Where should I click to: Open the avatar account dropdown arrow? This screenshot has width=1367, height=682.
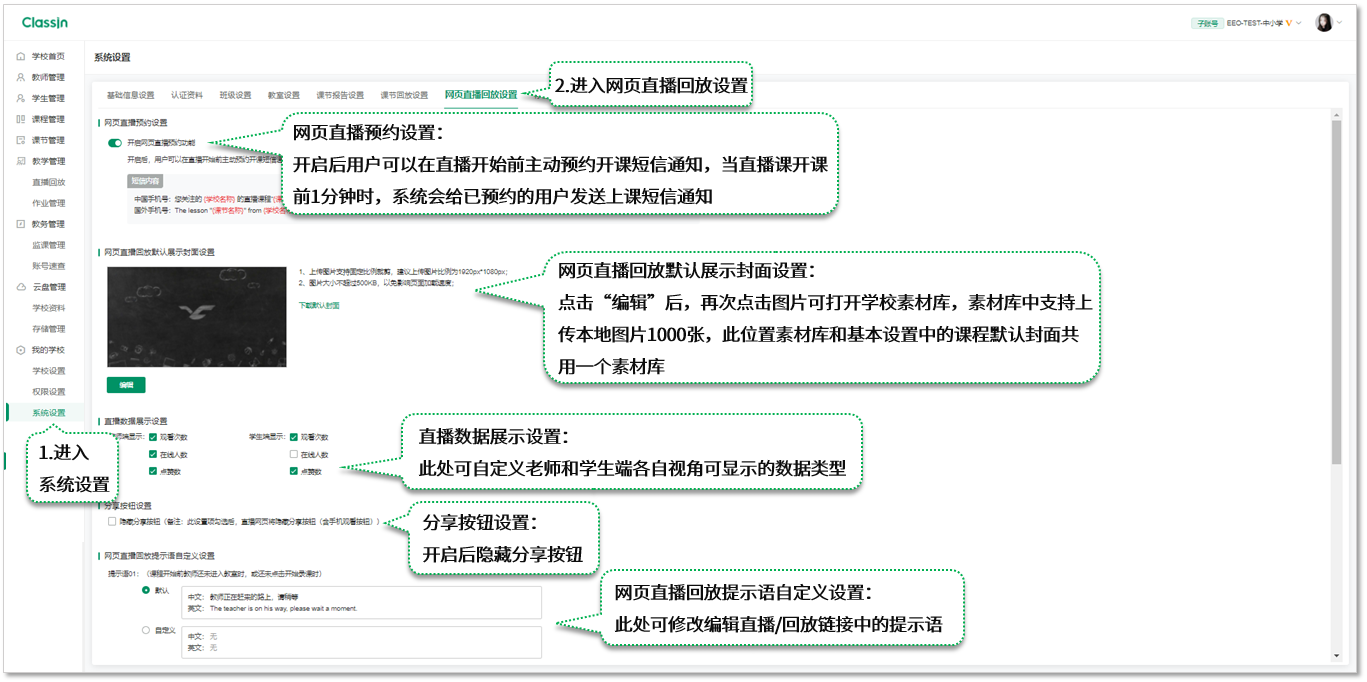(1340, 23)
